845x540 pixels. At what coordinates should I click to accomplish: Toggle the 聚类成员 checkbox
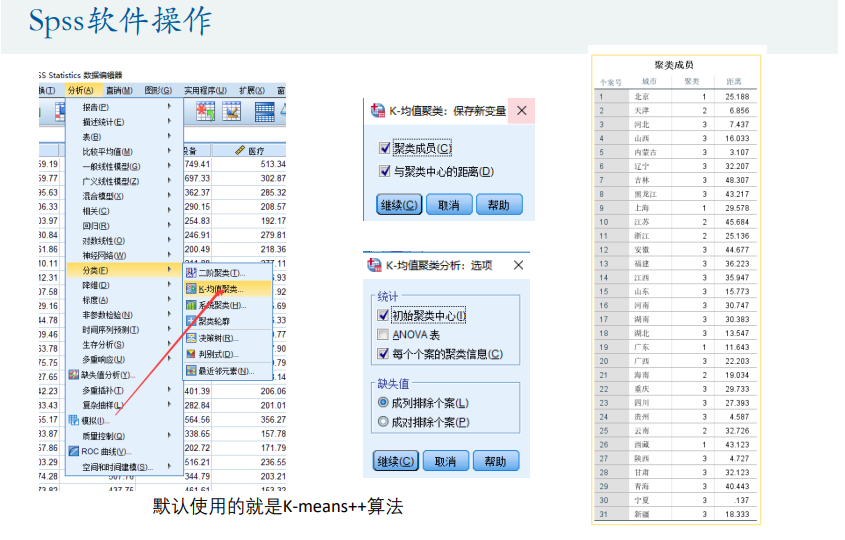385,149
